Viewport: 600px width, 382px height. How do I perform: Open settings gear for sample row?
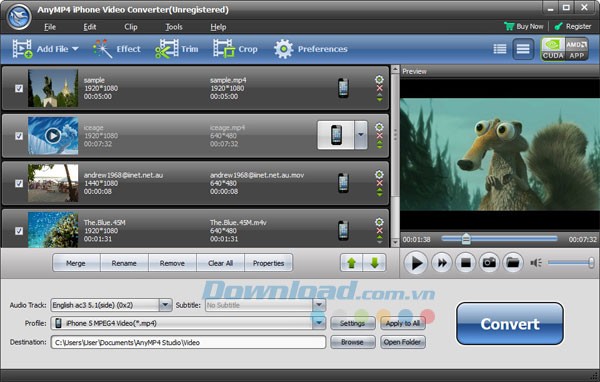379,79
